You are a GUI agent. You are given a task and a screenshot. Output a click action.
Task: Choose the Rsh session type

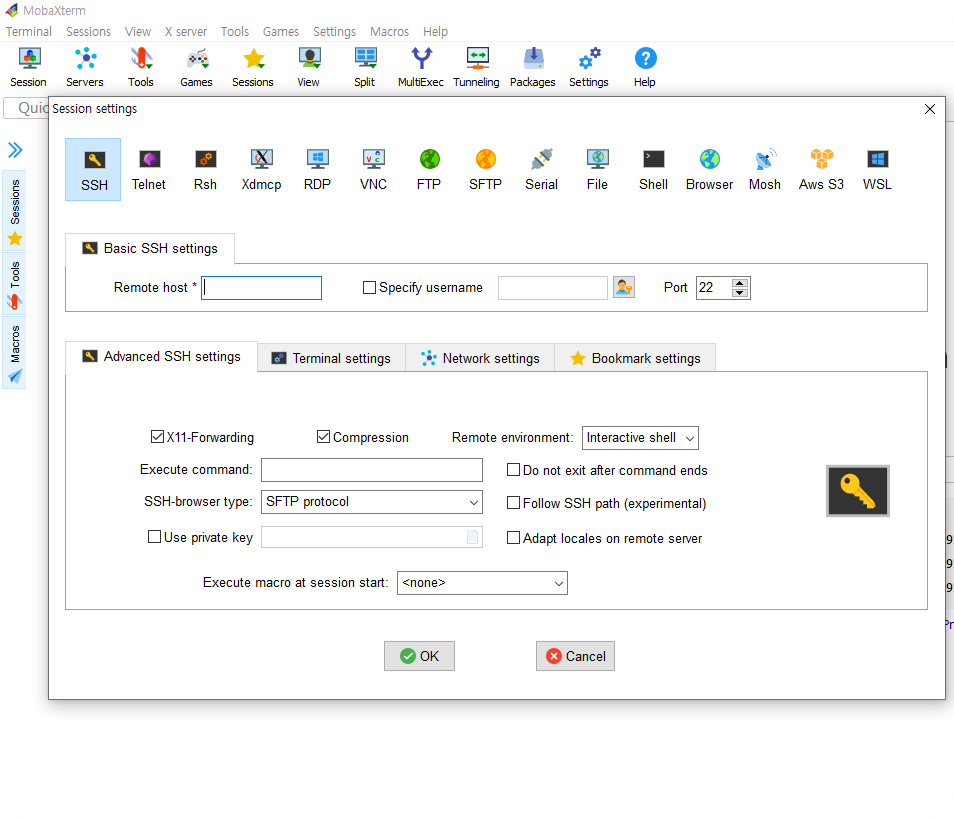(x=205, y=169)
